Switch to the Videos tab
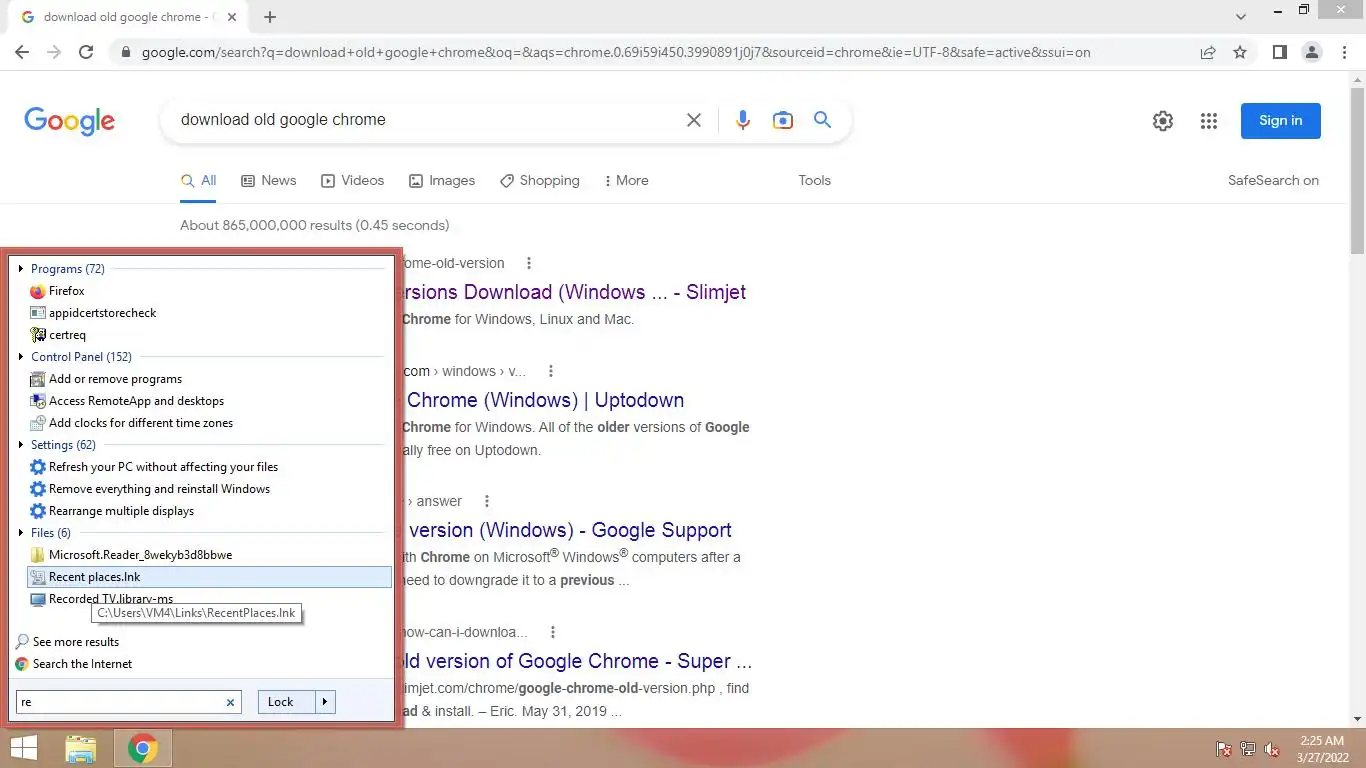Screen dimensions: 1366x768 (352, 181)
